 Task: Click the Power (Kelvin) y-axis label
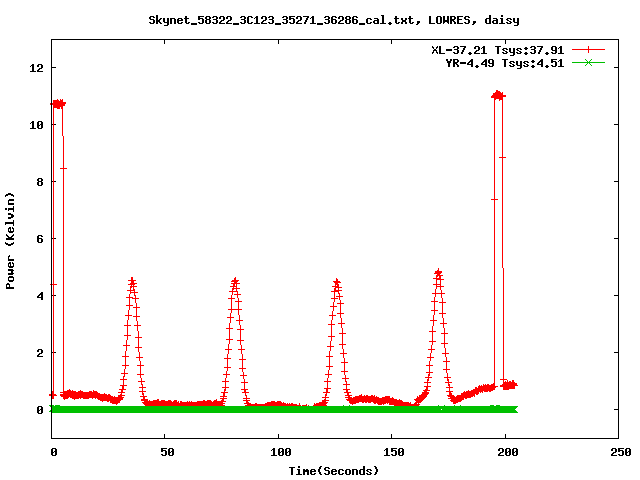(11, 240)
